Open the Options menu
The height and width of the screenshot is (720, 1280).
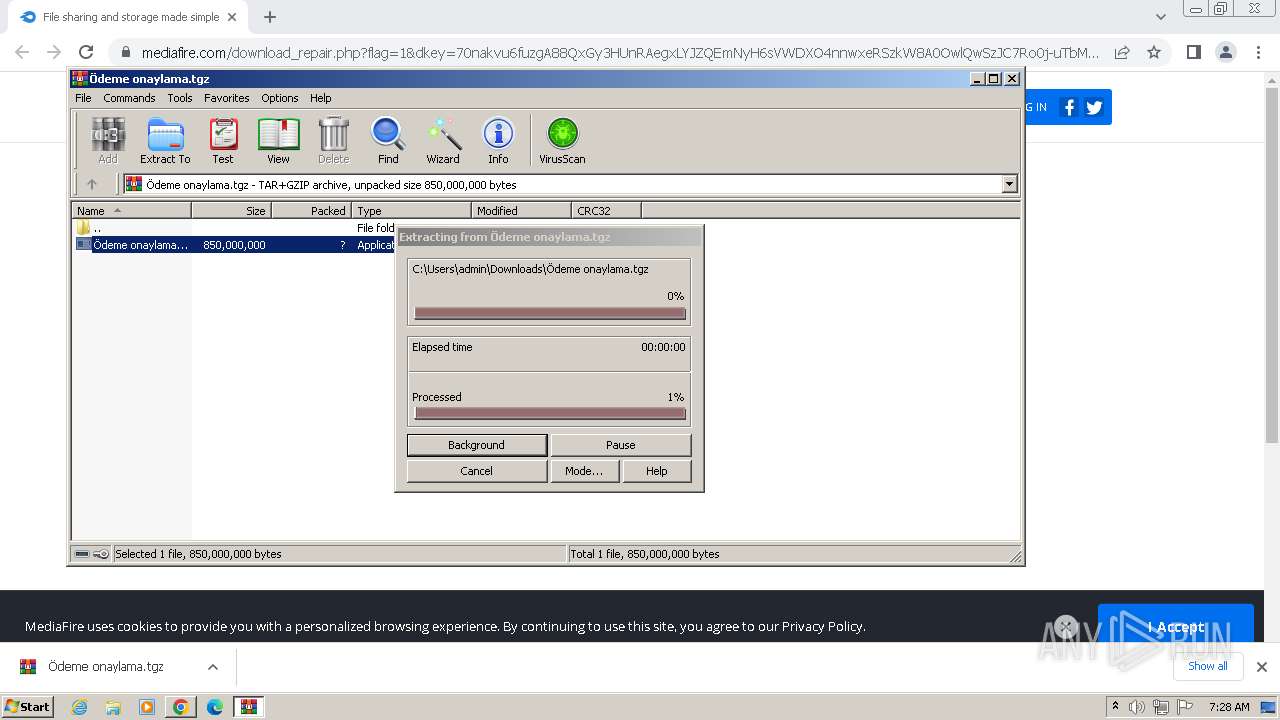280,98
